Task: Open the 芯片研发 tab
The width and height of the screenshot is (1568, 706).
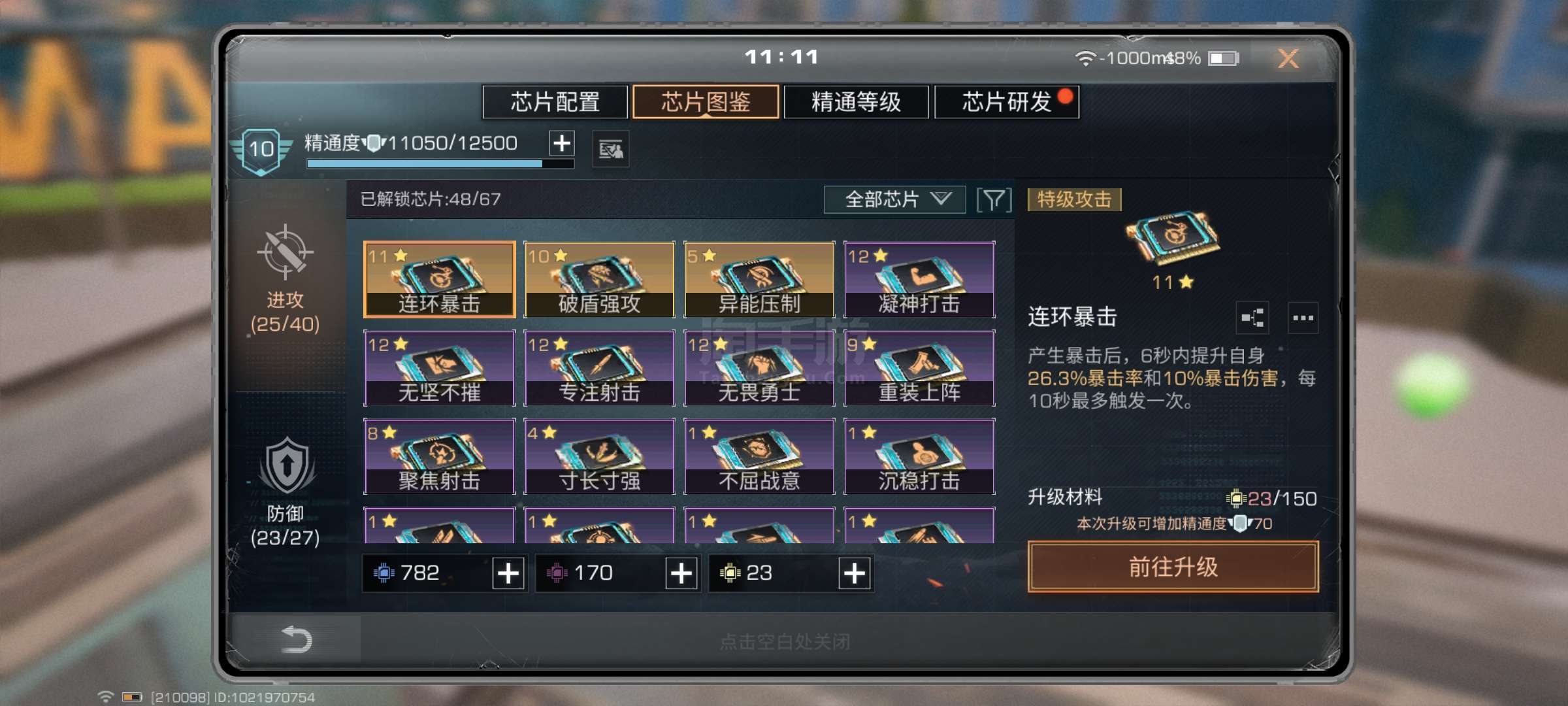Action: click(1007, 102)
